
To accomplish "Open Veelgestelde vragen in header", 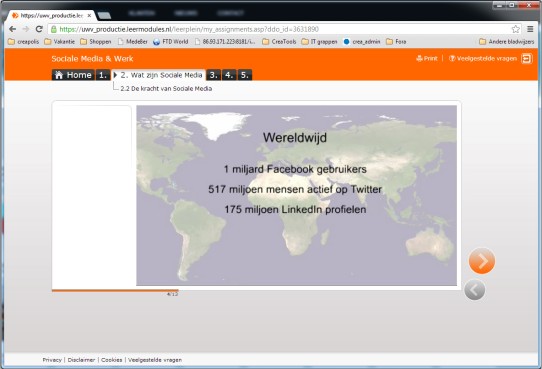I will coord(483,58).
